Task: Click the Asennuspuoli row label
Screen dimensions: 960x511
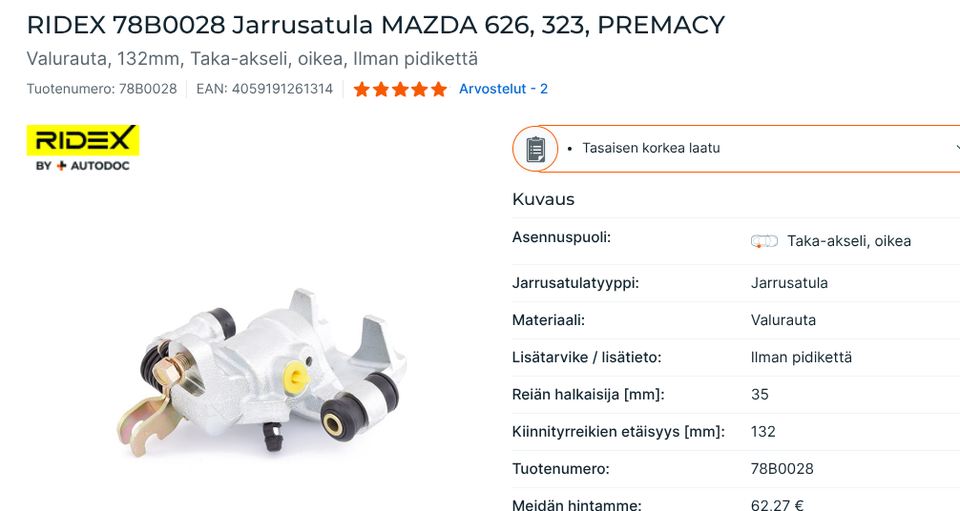Action: tap(561, 238)
